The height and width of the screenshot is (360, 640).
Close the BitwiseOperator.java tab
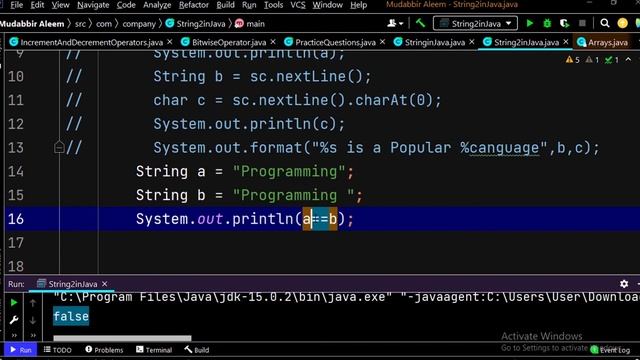(273, 42)
